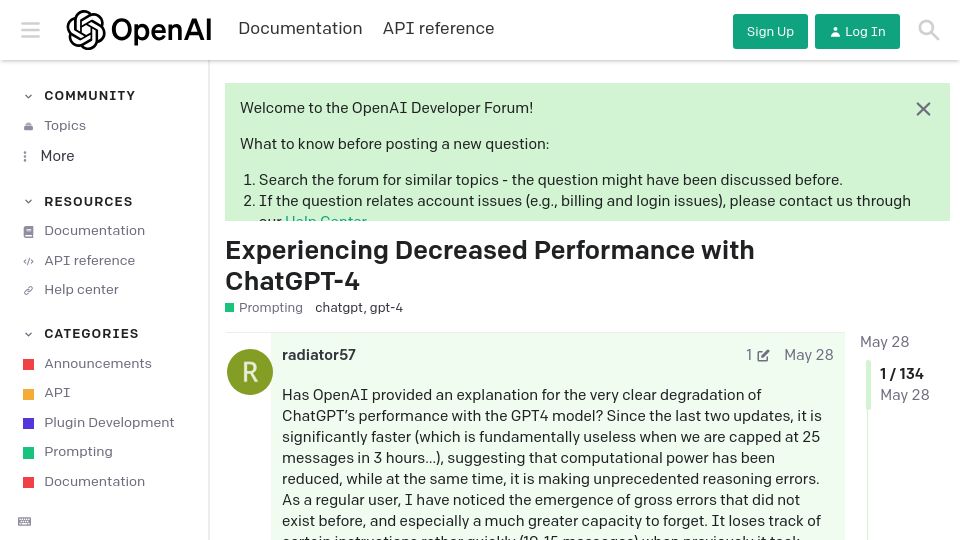Screen dimensions: 960x540
Task: Click the edit count number 1
Action: 749,355
